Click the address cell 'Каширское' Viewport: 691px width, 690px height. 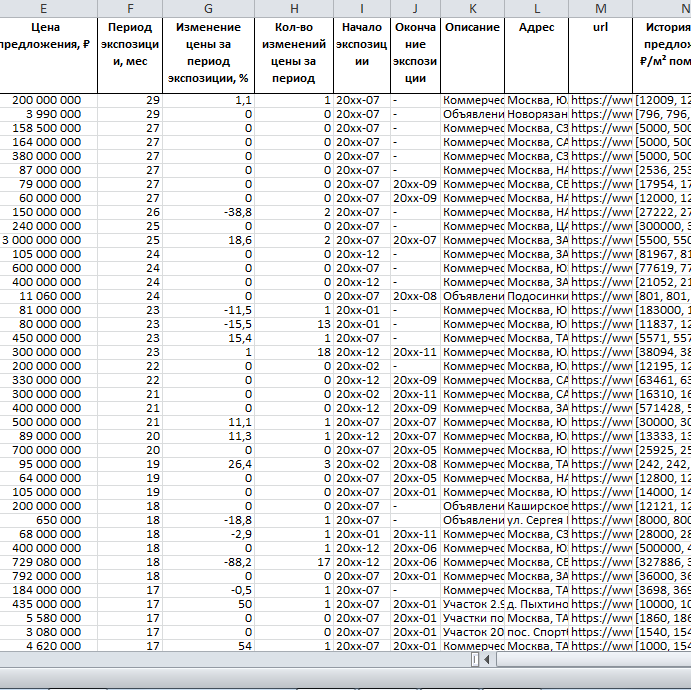point(536,506)
